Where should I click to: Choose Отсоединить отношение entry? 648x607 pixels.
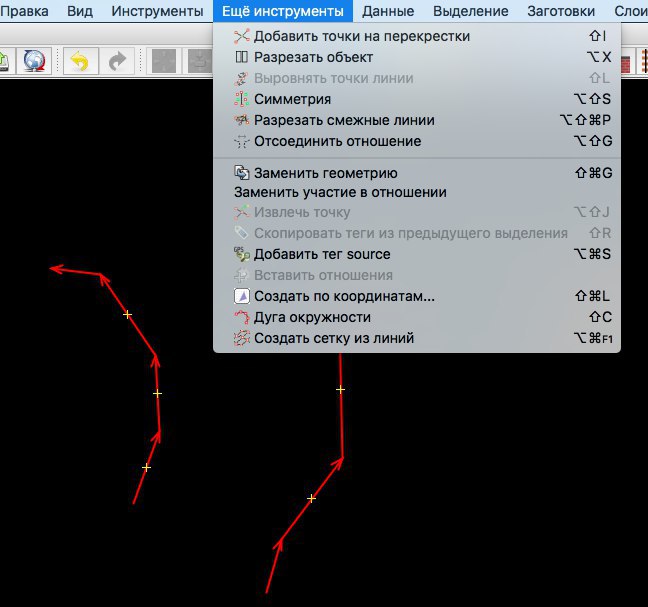[417, 141]
